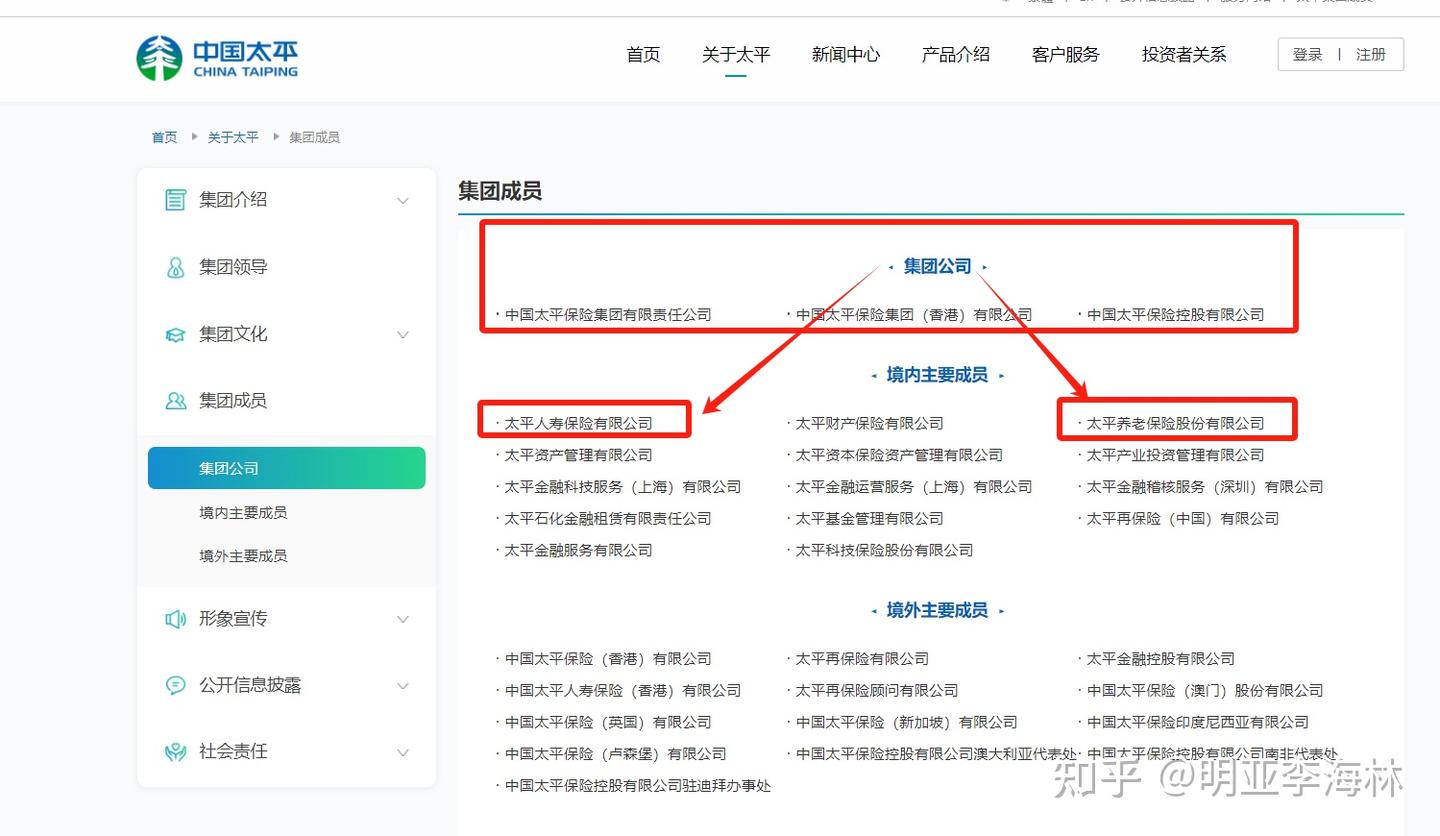Viewport: 1440px width, 836px height.
Task: Open 投资者关系 navigation item
Action: 1184,54
